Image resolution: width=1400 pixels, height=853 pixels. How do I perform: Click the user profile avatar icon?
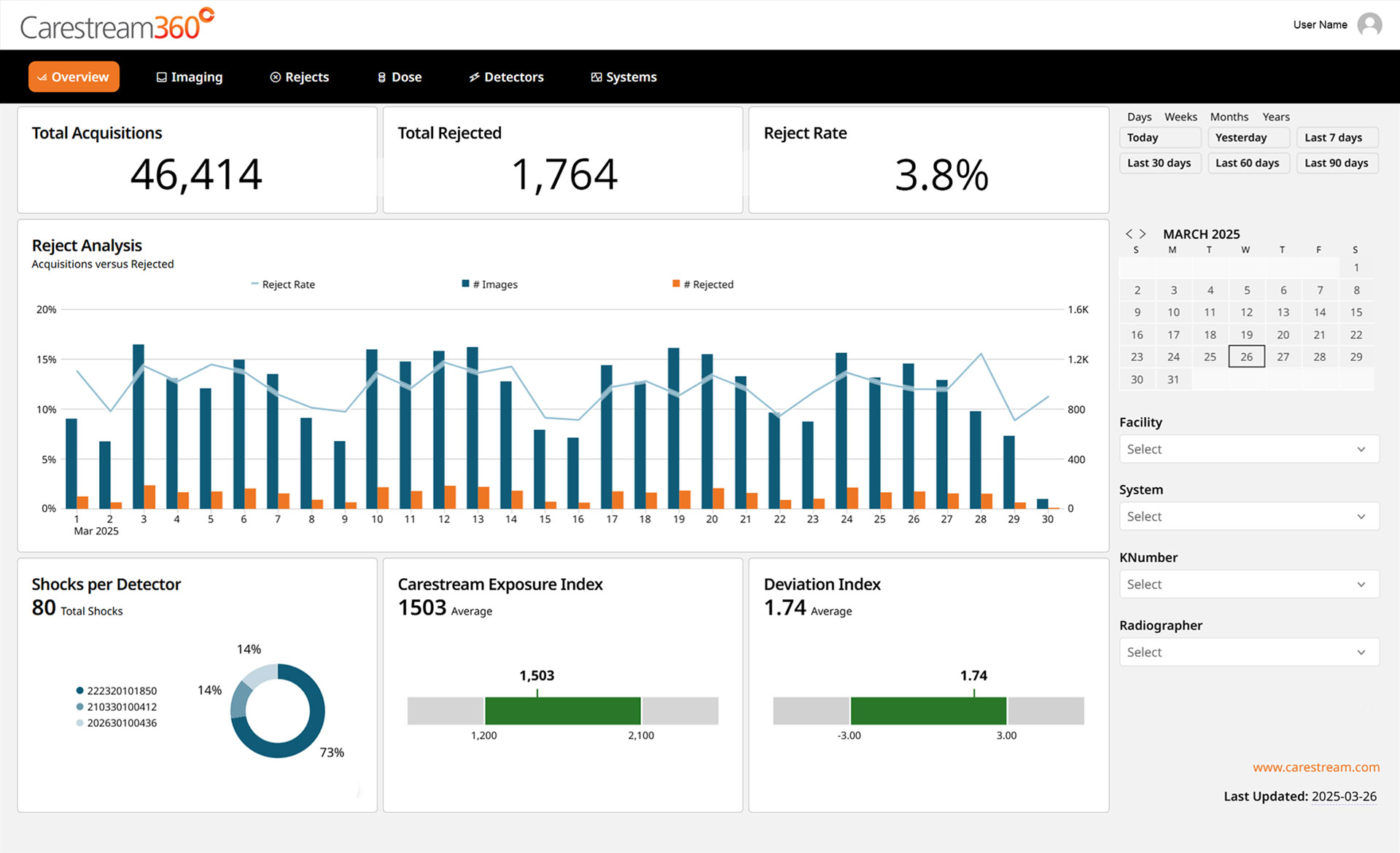point(1369,25)
